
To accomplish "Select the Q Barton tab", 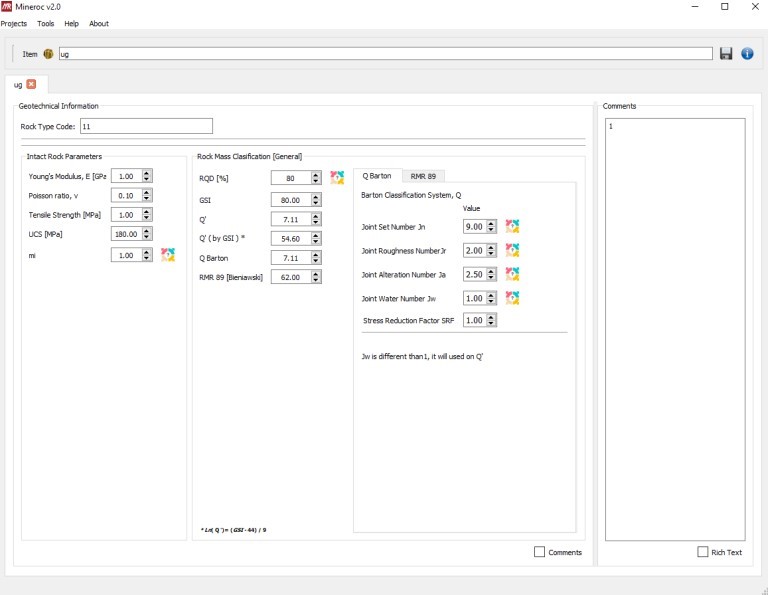I will [x=377, y=176].
